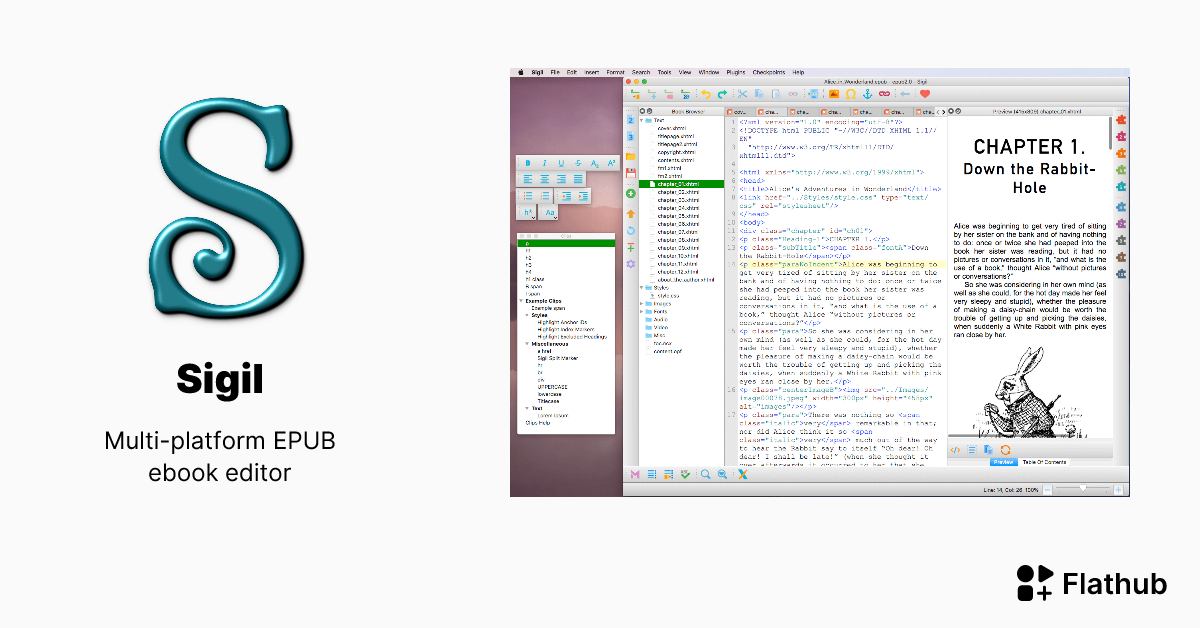Undo the last edit with the back arrow icon
The image size is (1200, 628).
[x=705, y=91]
